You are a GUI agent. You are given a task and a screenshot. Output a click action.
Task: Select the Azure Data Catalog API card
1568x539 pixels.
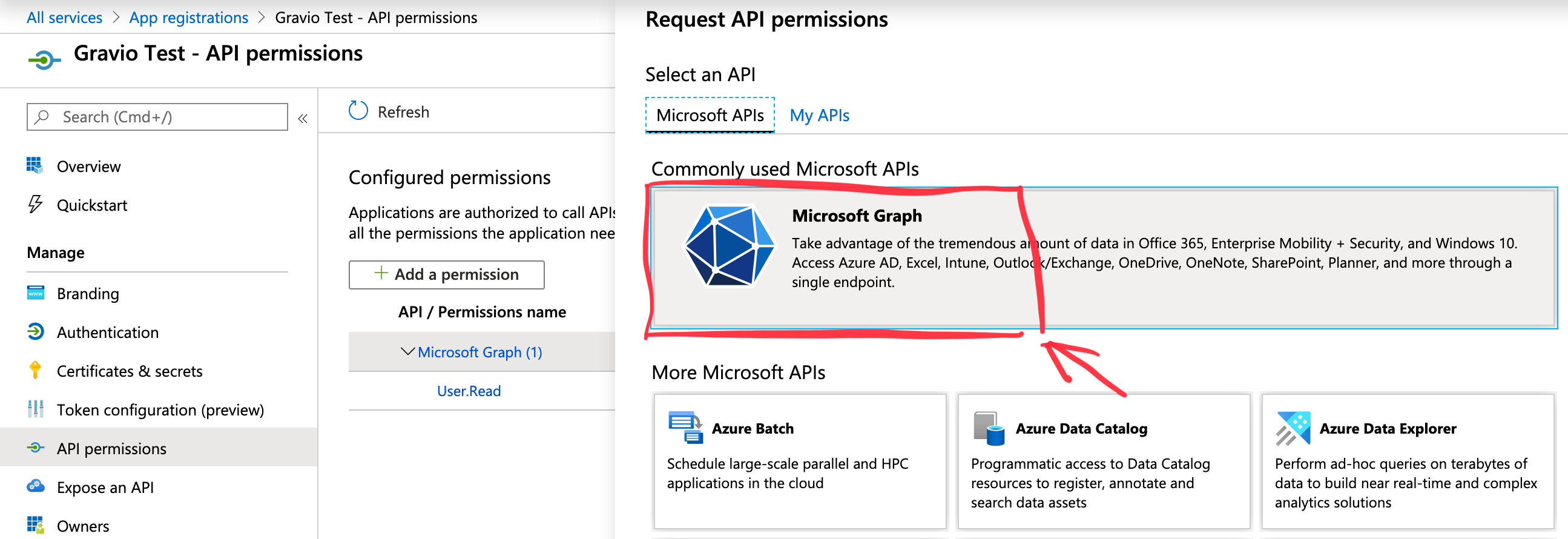point(1104,461)
